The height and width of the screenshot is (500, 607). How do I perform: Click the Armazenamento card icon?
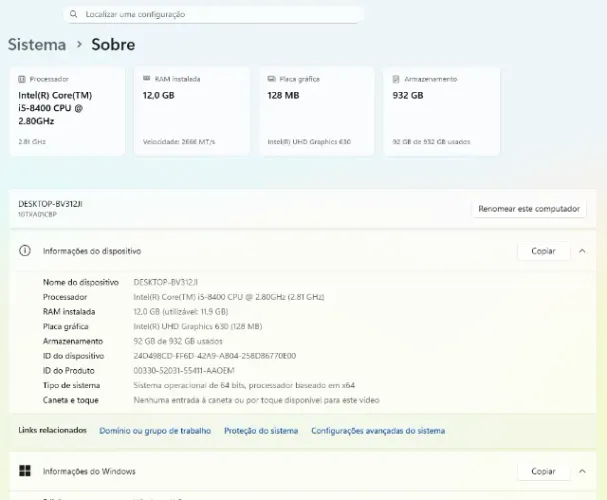(396, 79)
